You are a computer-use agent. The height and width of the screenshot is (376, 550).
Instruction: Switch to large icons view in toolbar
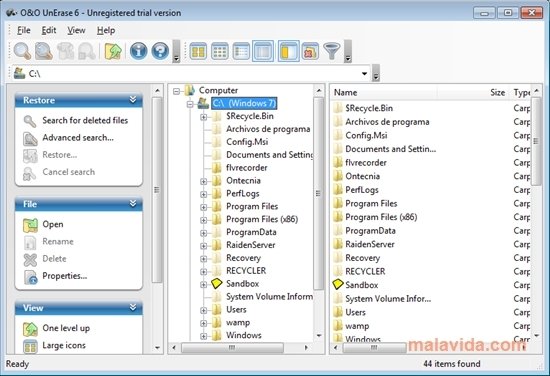pos(198,52)
